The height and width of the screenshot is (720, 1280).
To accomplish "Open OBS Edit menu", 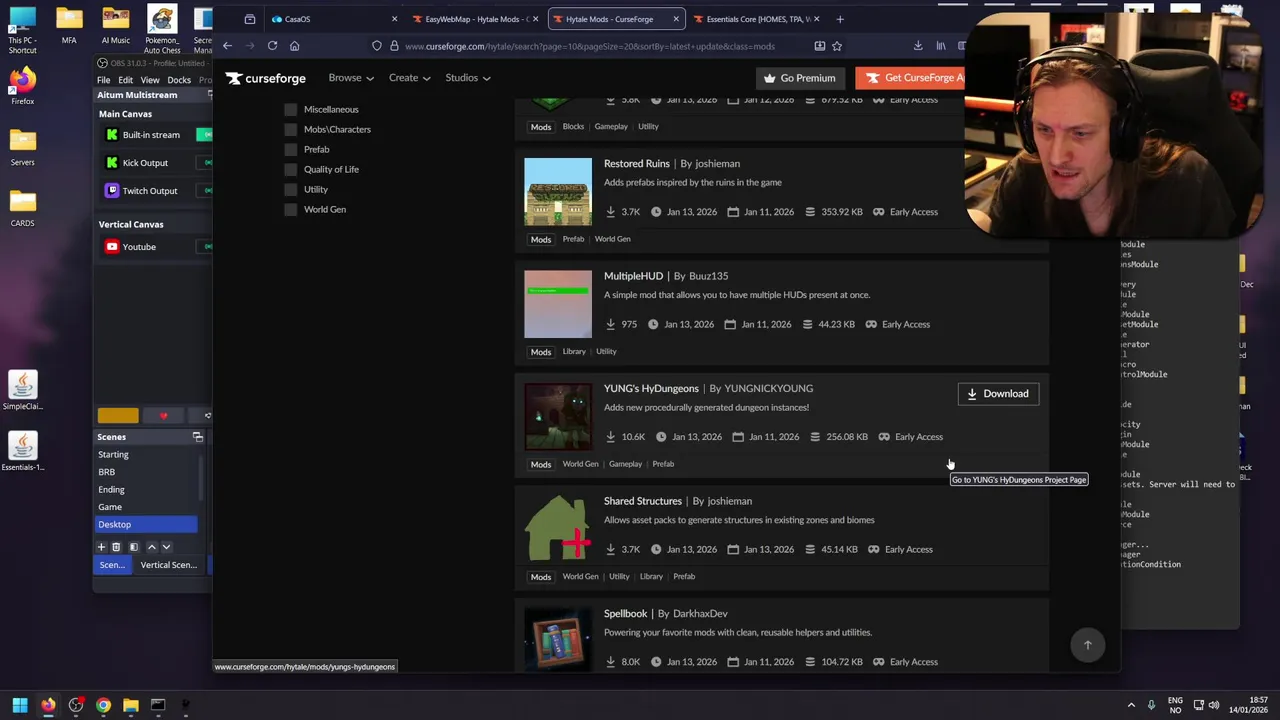I will click(x=125, y=80).
